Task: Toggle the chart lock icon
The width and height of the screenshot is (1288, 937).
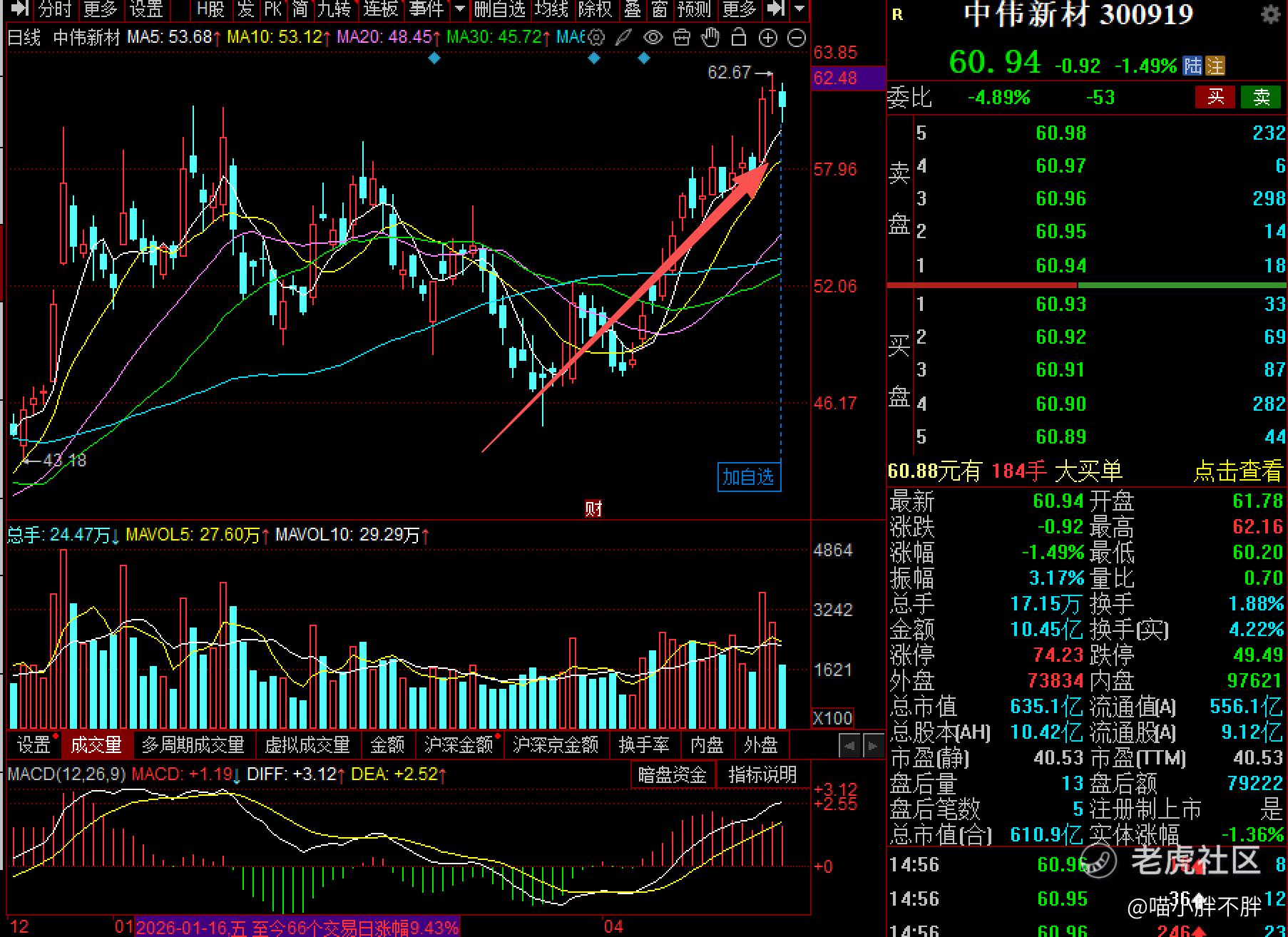Action: pos(740,37)
